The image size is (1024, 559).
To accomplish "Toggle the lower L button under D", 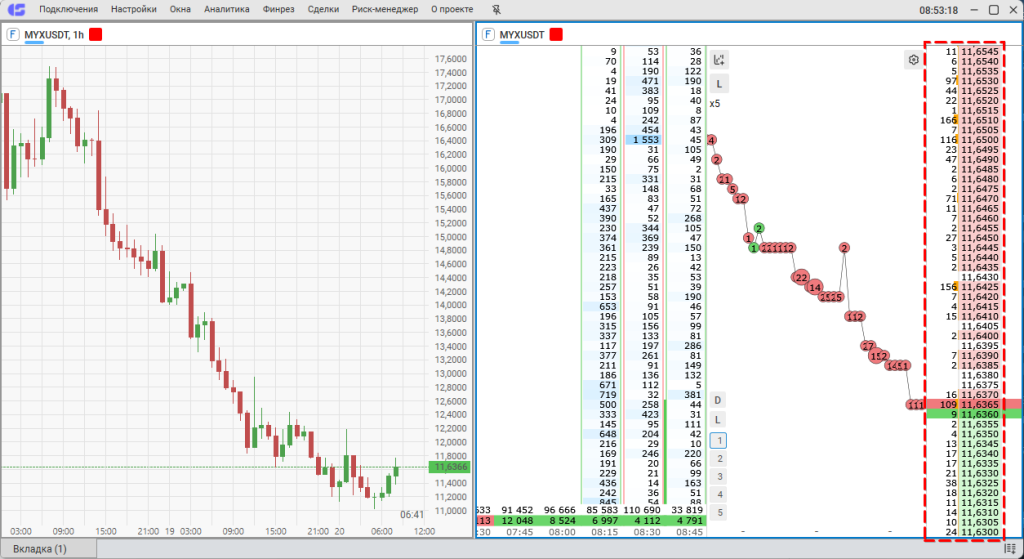I will (x=718, y=419).
